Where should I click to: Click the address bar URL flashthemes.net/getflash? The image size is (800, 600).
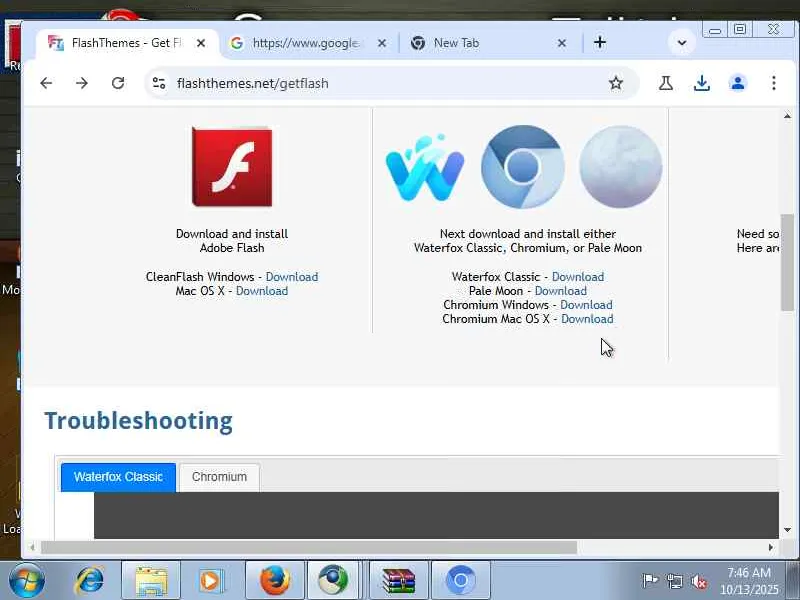point(253,83)
